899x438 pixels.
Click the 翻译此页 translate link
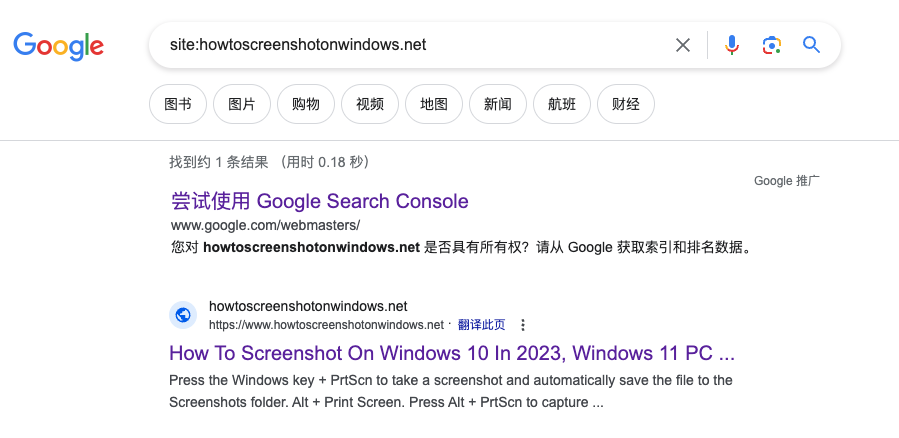(x=482, y=325)
